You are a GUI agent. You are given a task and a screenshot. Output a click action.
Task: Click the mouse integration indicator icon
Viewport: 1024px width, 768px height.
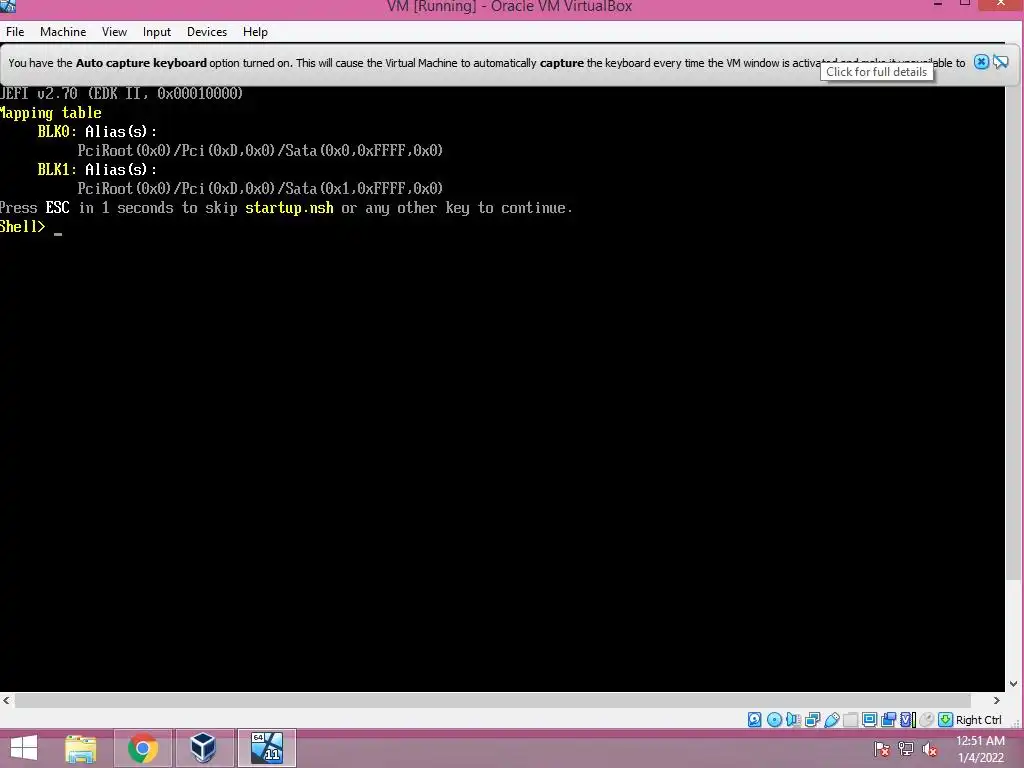tap(926, 720)
